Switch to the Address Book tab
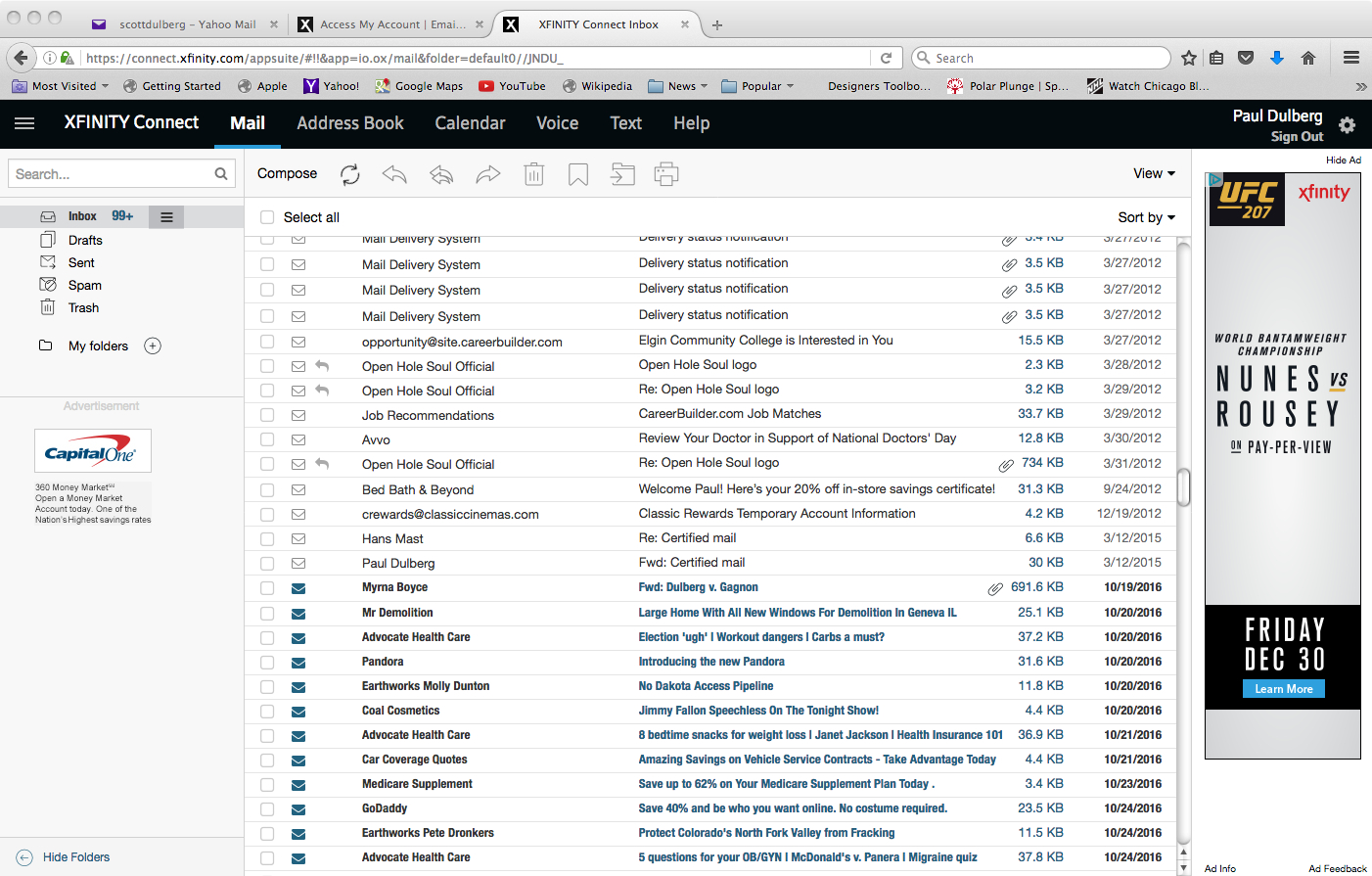This screenshot has height=876, width=1372. point(350,123)
